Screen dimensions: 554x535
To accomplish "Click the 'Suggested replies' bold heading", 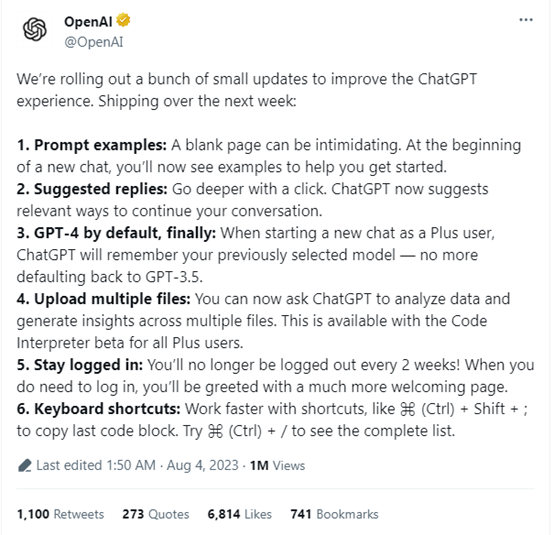I will [x=92, y=189].
